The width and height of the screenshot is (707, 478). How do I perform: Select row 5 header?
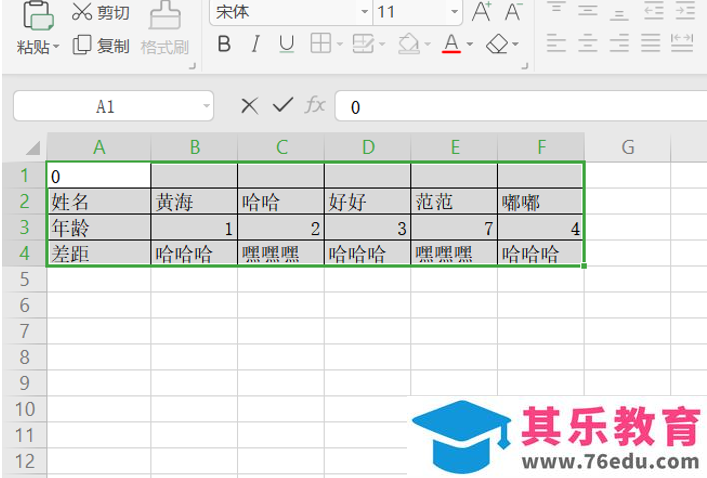click(24, 280)
